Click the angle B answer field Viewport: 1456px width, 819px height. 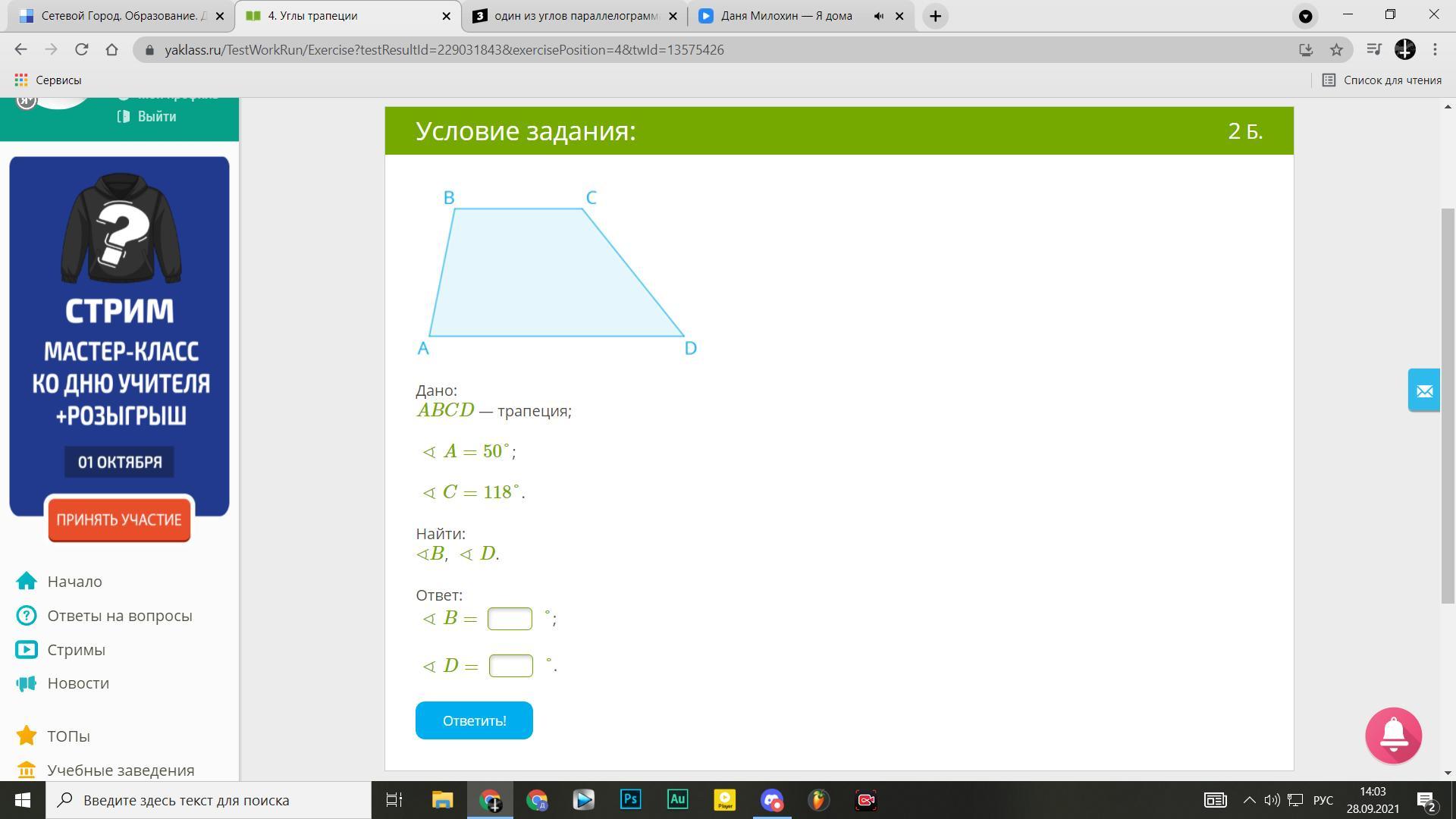(x=510, y=619)
